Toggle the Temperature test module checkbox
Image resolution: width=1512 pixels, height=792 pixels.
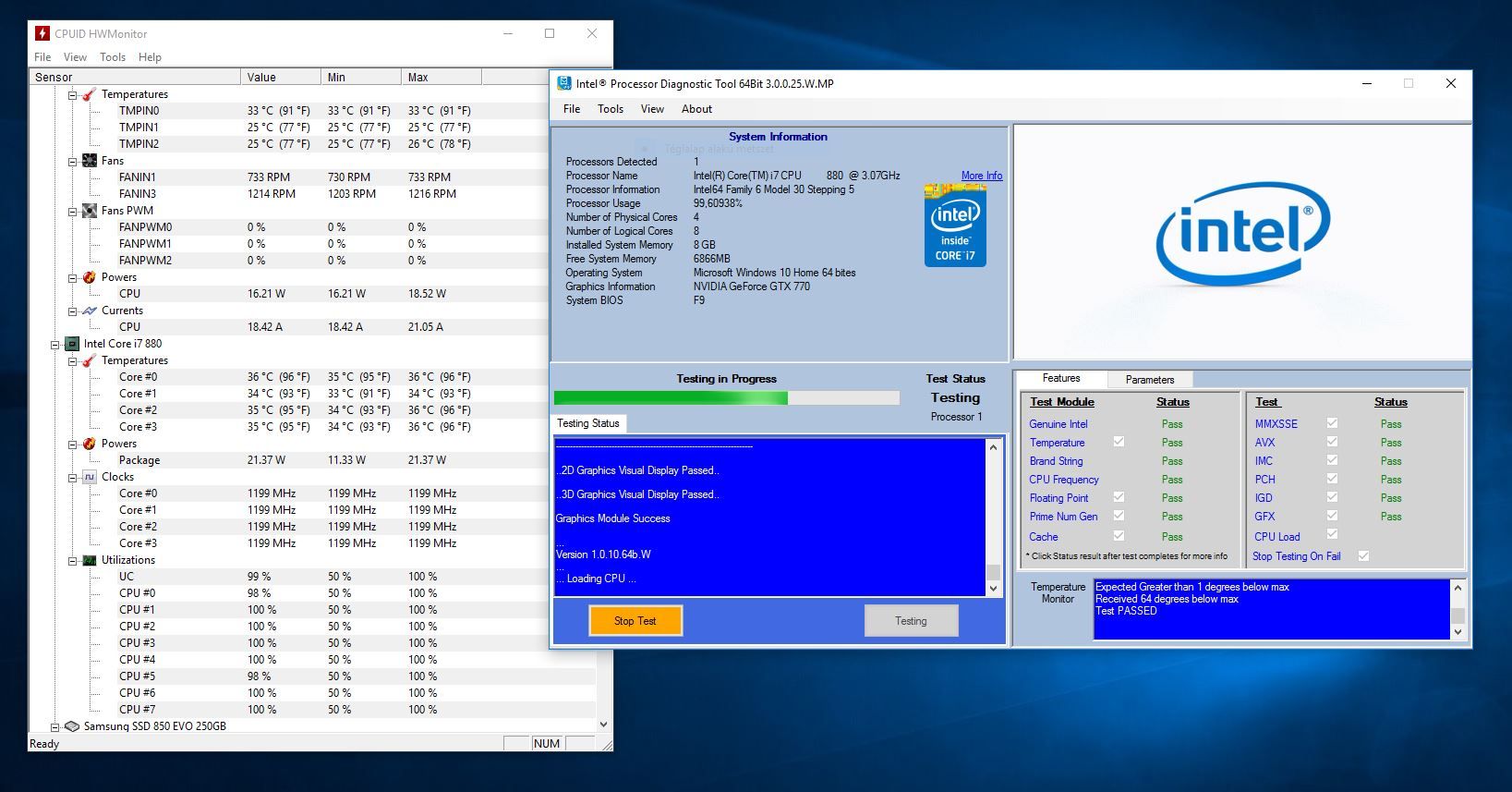point(1119,442)
